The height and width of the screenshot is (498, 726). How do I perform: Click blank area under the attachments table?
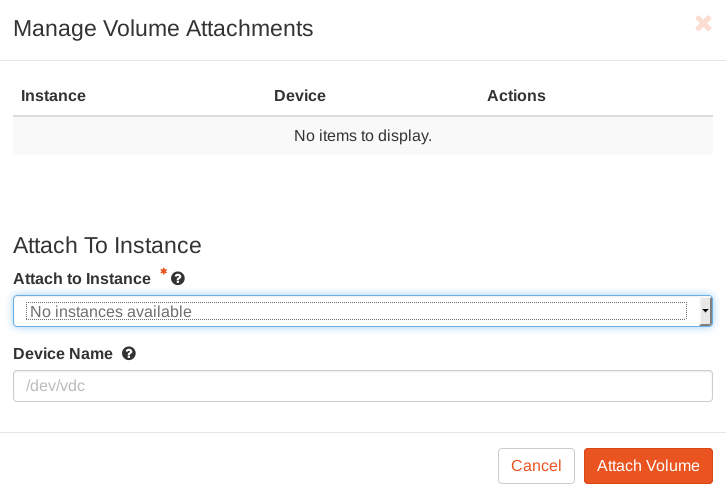click(x=362, y=190)
